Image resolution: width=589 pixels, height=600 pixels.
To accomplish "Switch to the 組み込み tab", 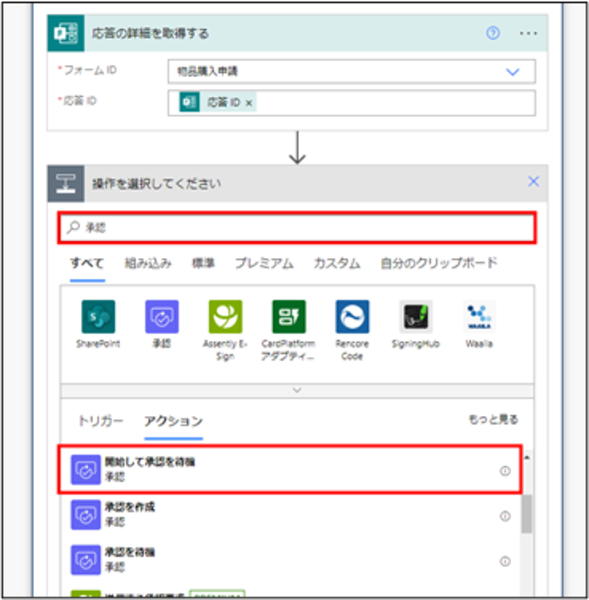I will coord(148,263).
